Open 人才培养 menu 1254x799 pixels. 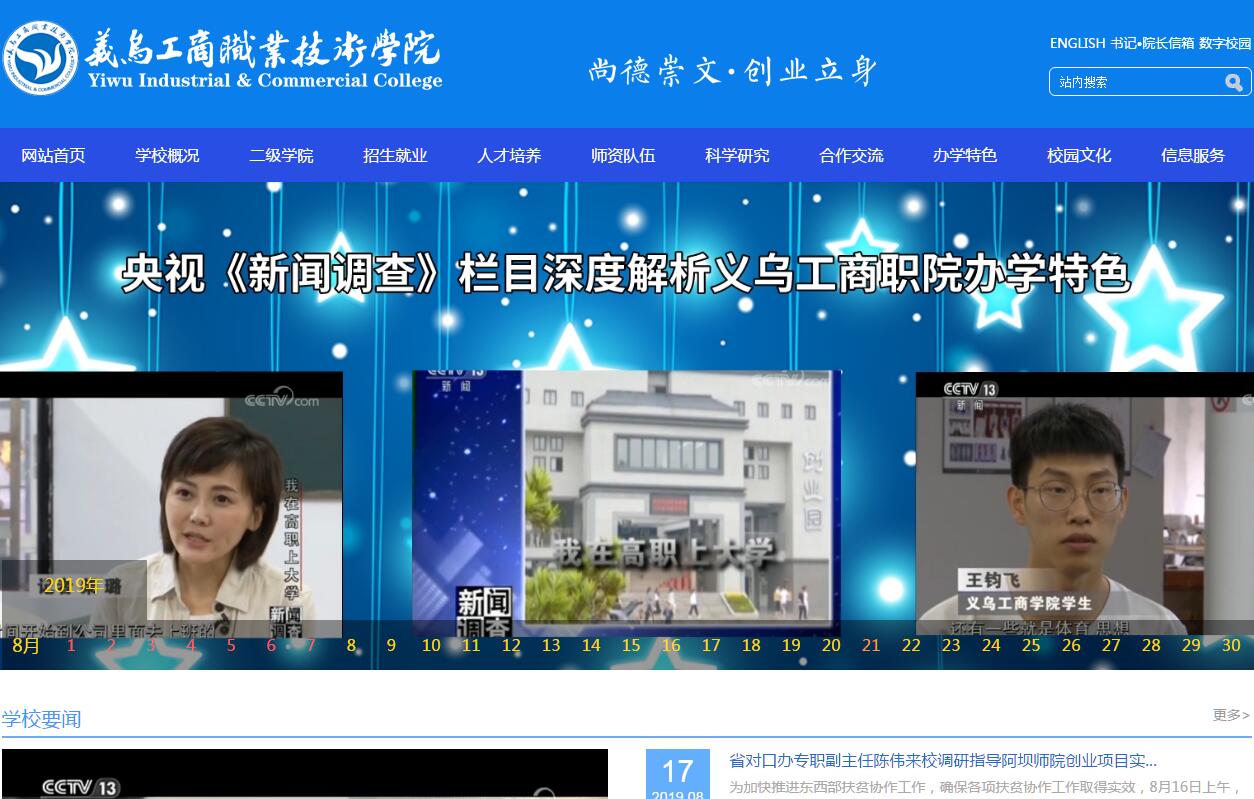509,155
